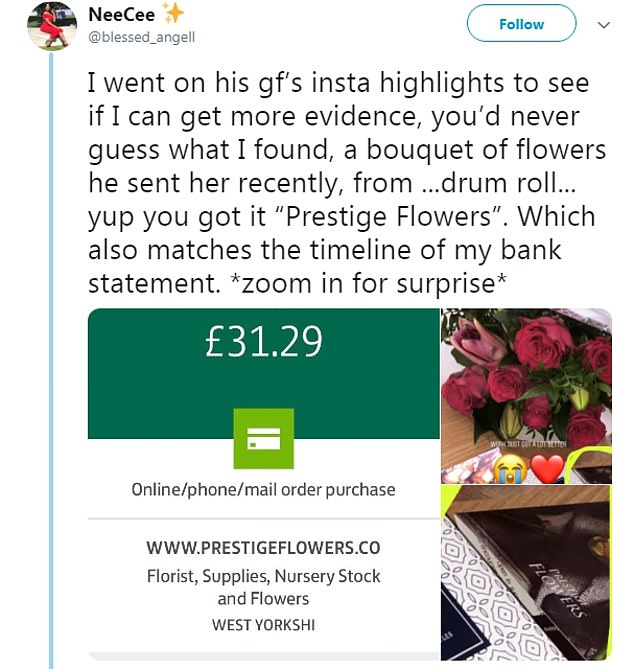Click the 'Florist, Supplies, Nursery Stock' category text
Viewport: 634px width, 669px height.
pyautogui.click(x=263, y=577)
